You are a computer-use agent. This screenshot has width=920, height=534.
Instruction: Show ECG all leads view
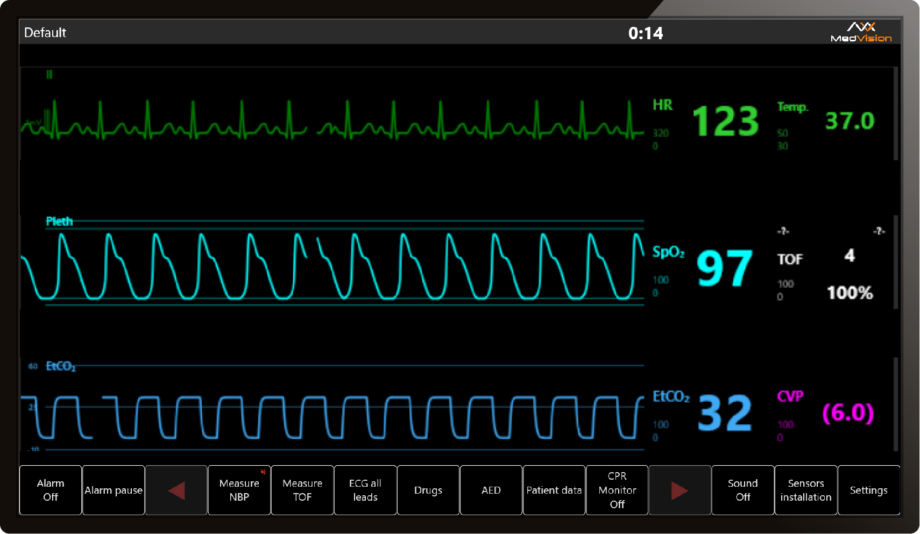click(365, 490)
